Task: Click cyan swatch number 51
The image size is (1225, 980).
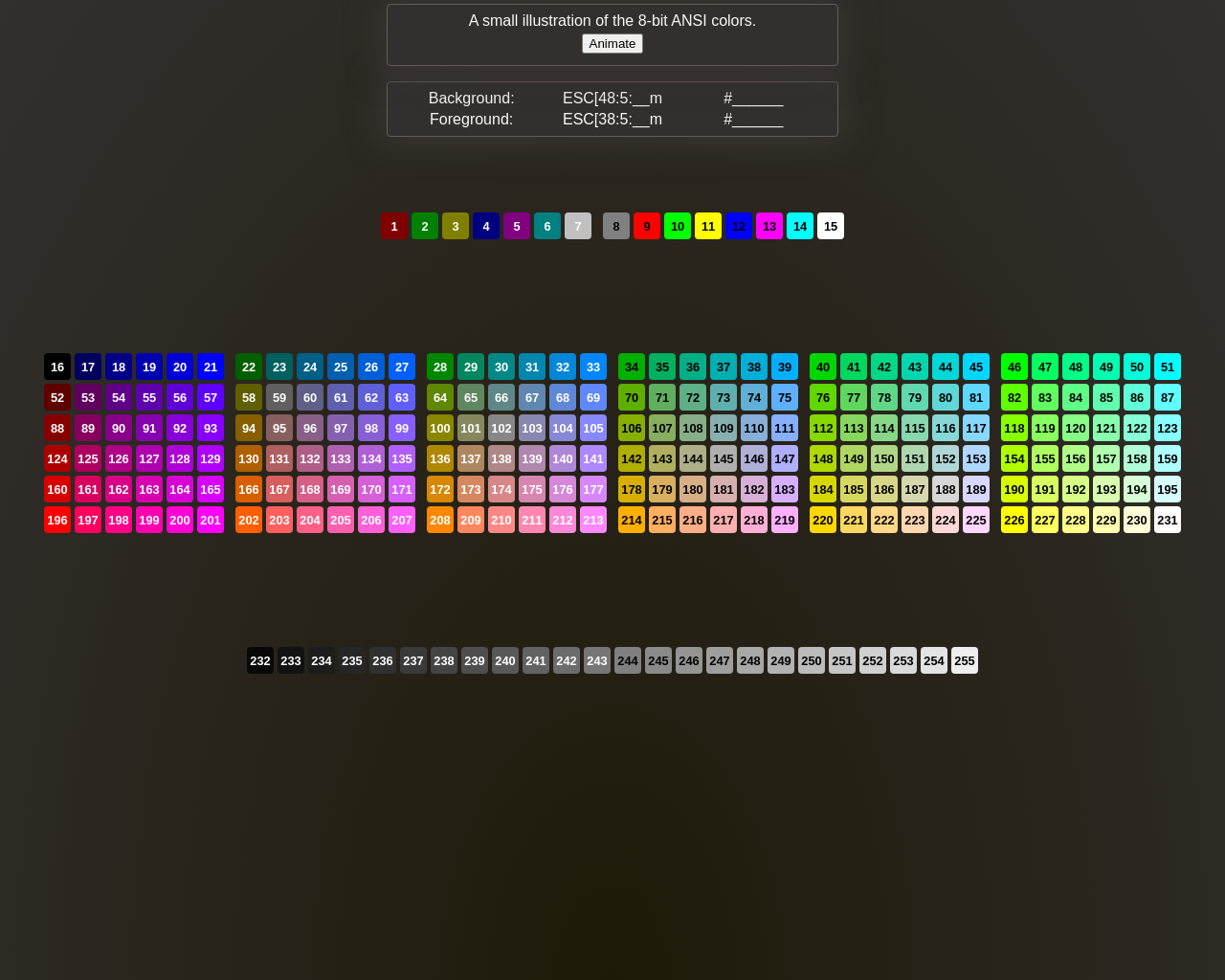Action: [x=1168, y=367]
